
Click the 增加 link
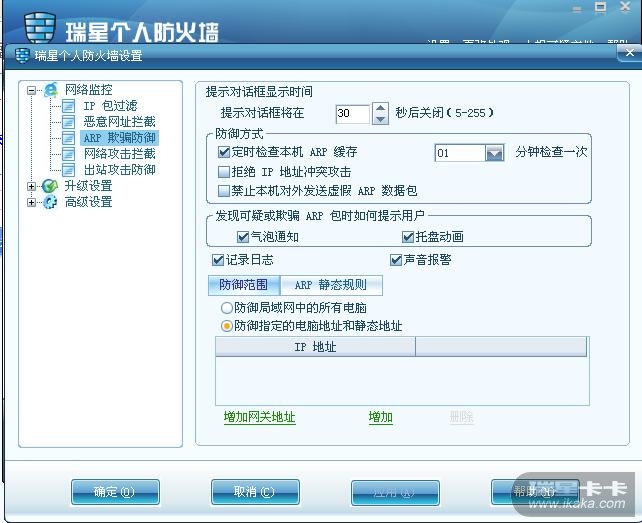pyautogui.click(x=380, y=417)
